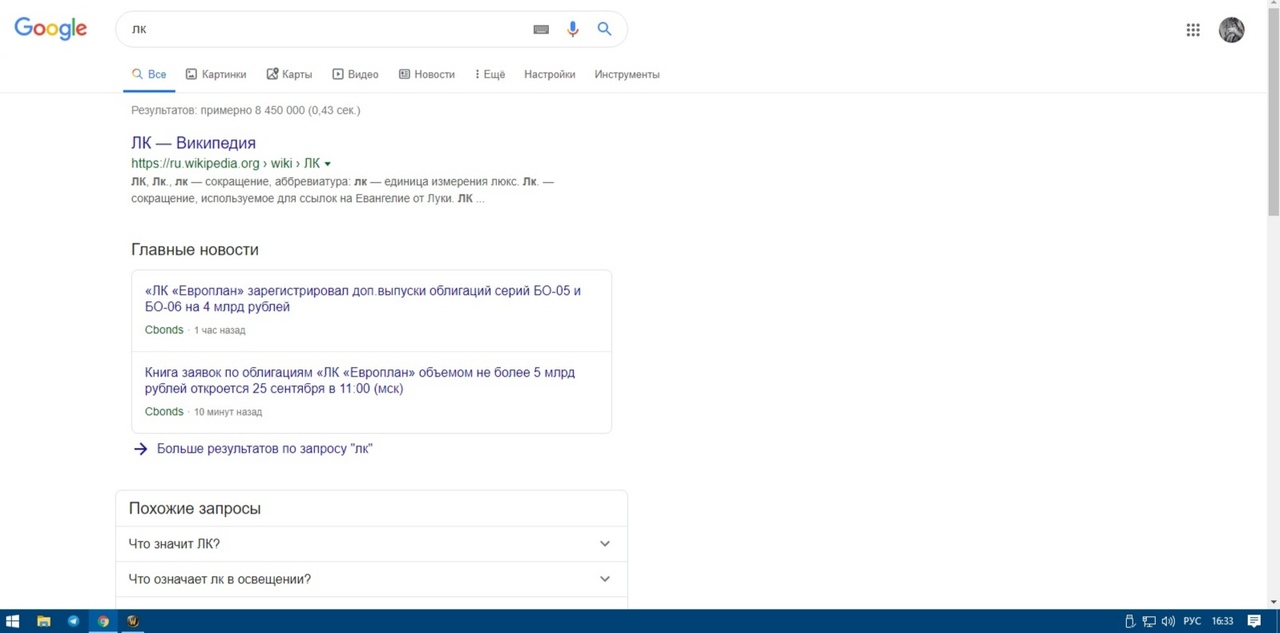Screen dimensions: 1280x633
Task: Open Telegram from the taskbar
Action: click(x=73, y=621)
